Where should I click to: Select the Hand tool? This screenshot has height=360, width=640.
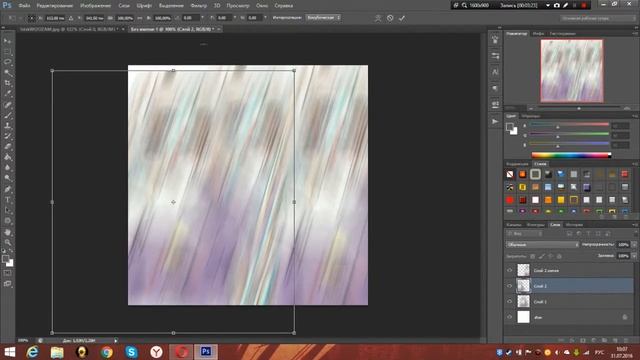tap(7, 232)
